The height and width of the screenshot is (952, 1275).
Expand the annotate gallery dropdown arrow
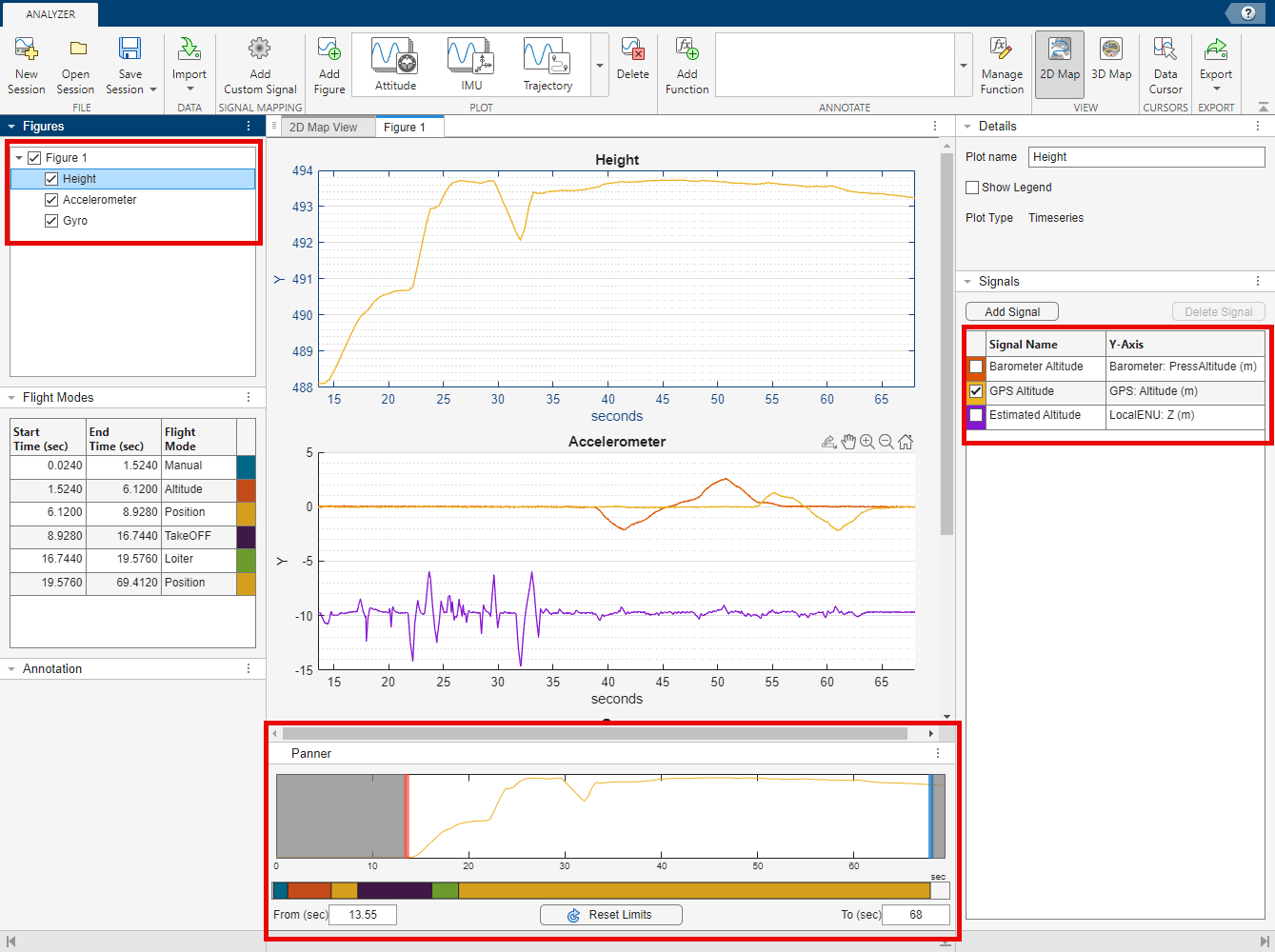[964, 66]
